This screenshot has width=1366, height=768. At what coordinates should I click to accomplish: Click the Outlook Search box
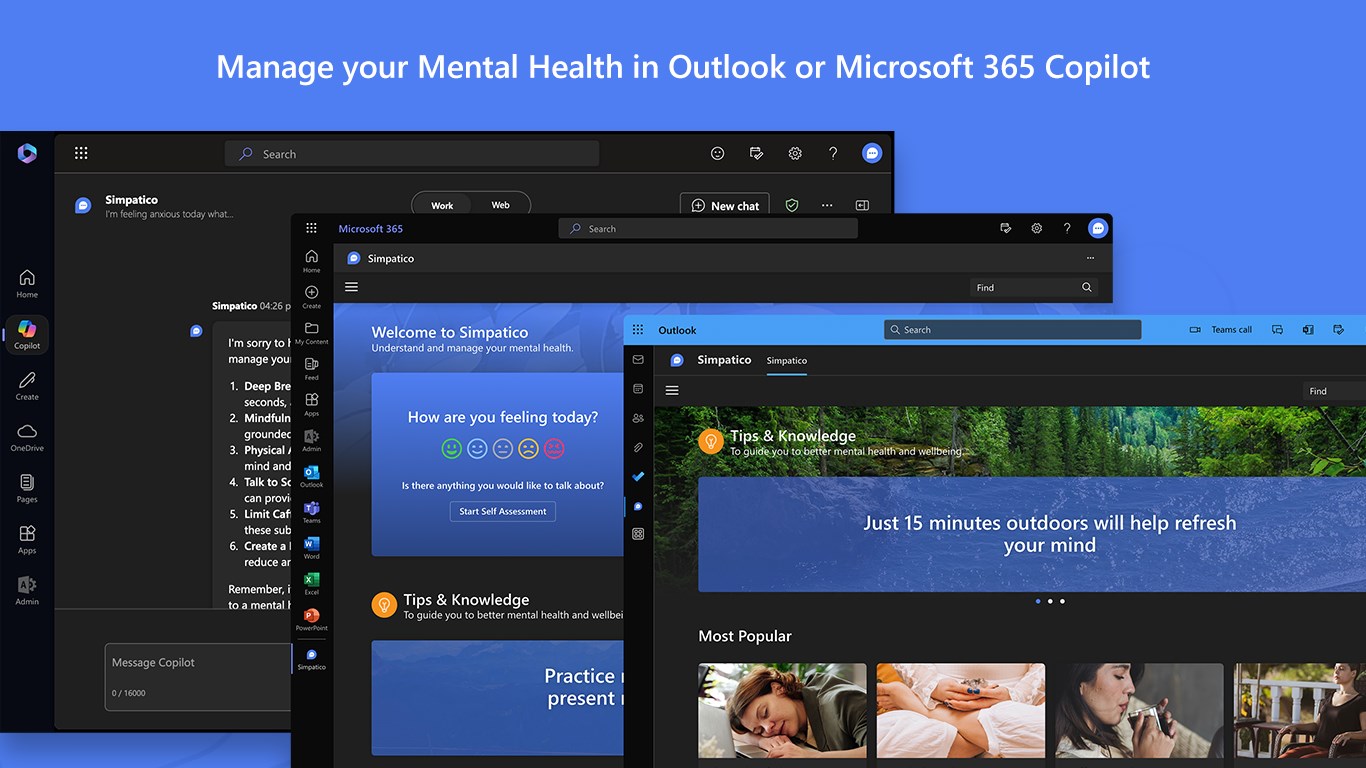pos(1013,329)
